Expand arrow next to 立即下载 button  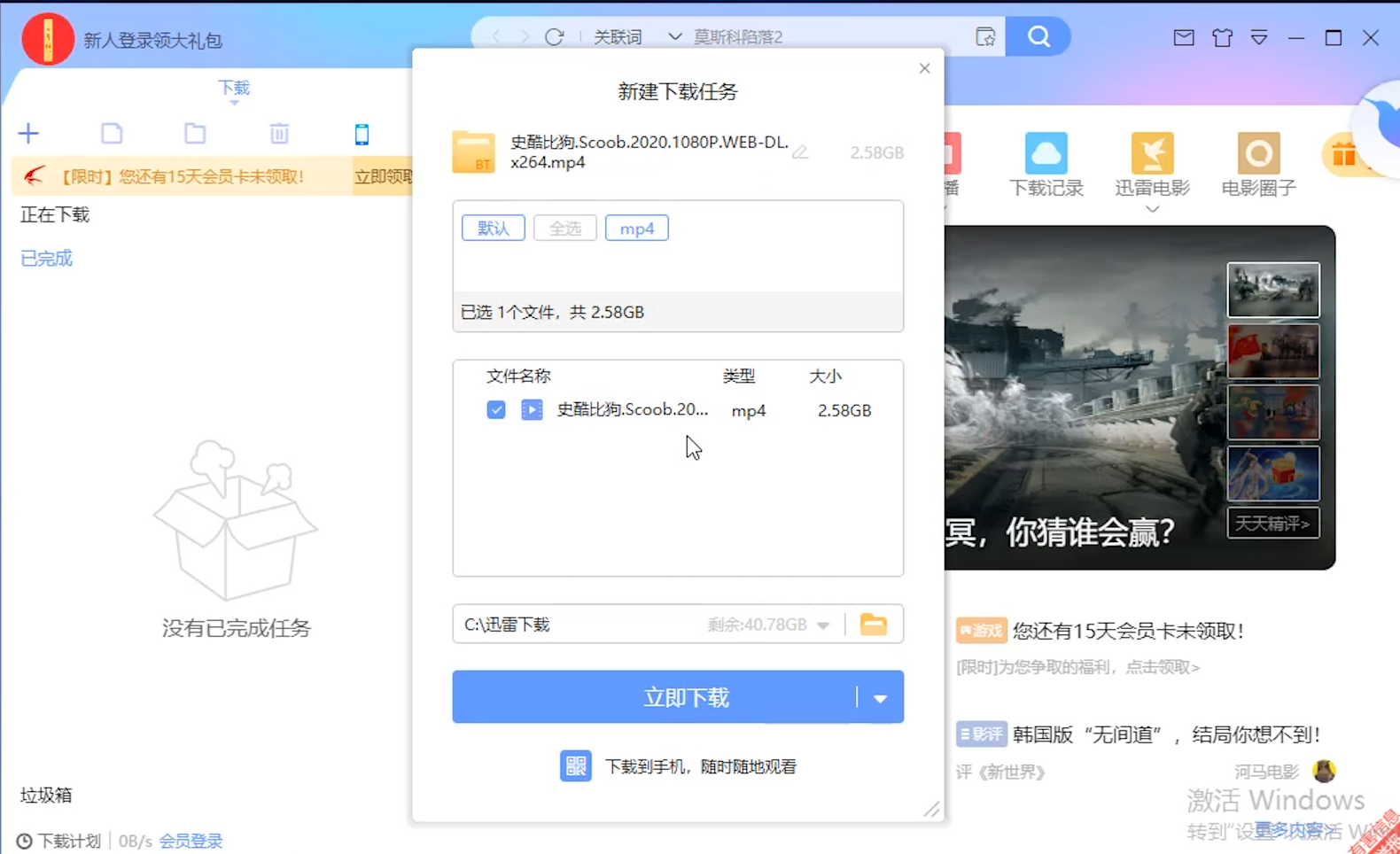[880, 698]
